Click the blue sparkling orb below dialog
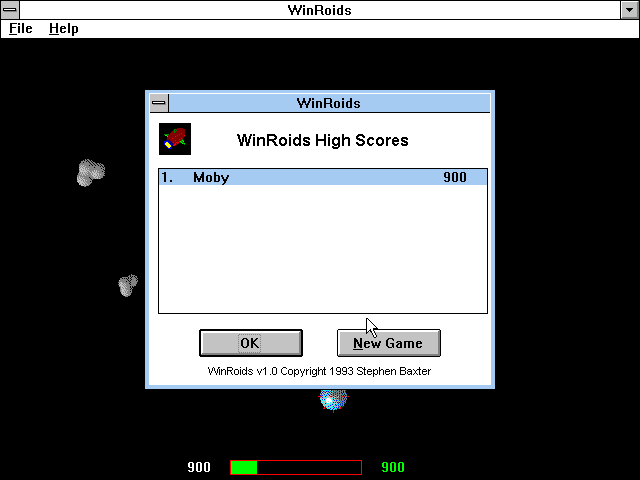Image resolution: width=640 pixels, height=480 pixels. point(333,400)
